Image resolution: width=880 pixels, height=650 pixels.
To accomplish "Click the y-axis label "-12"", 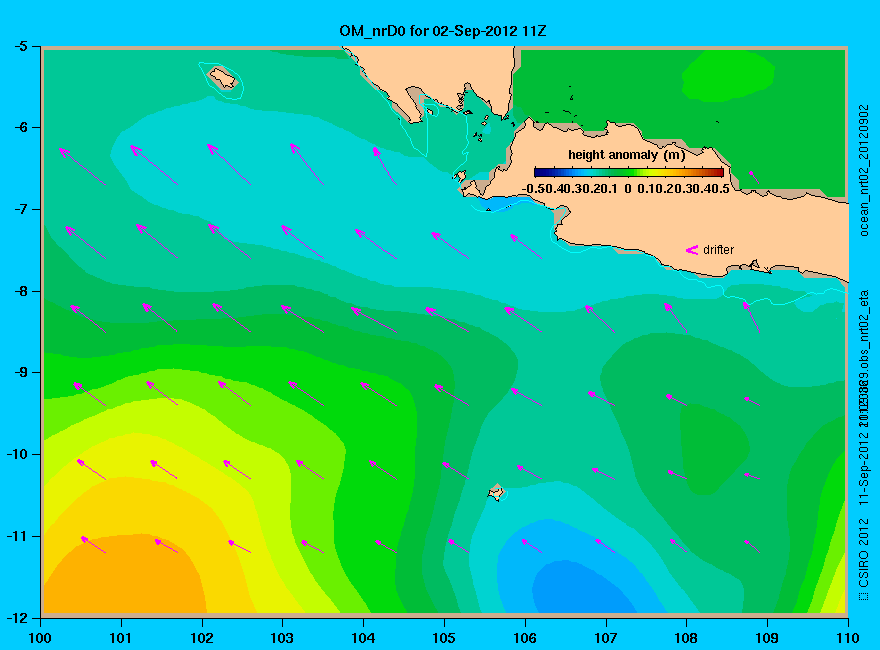I will click(17, 618).
